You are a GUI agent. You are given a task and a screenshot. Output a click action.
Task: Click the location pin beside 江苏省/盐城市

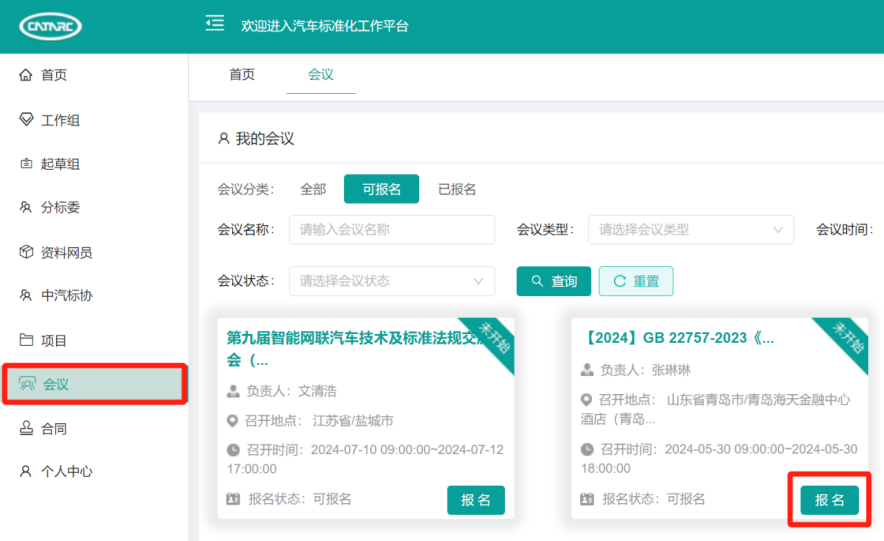click(232, 420)
